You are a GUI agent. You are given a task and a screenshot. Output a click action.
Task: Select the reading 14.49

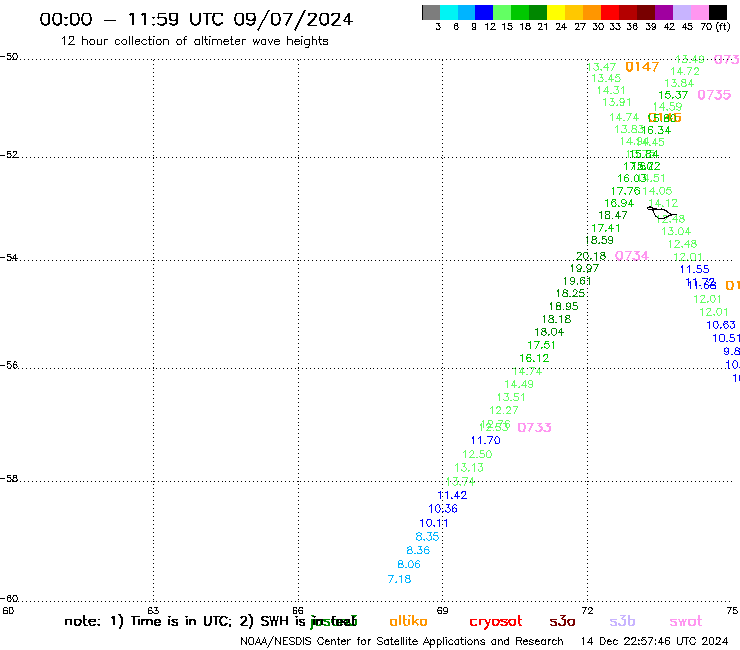pyautogui.click(x=519, y=384)
